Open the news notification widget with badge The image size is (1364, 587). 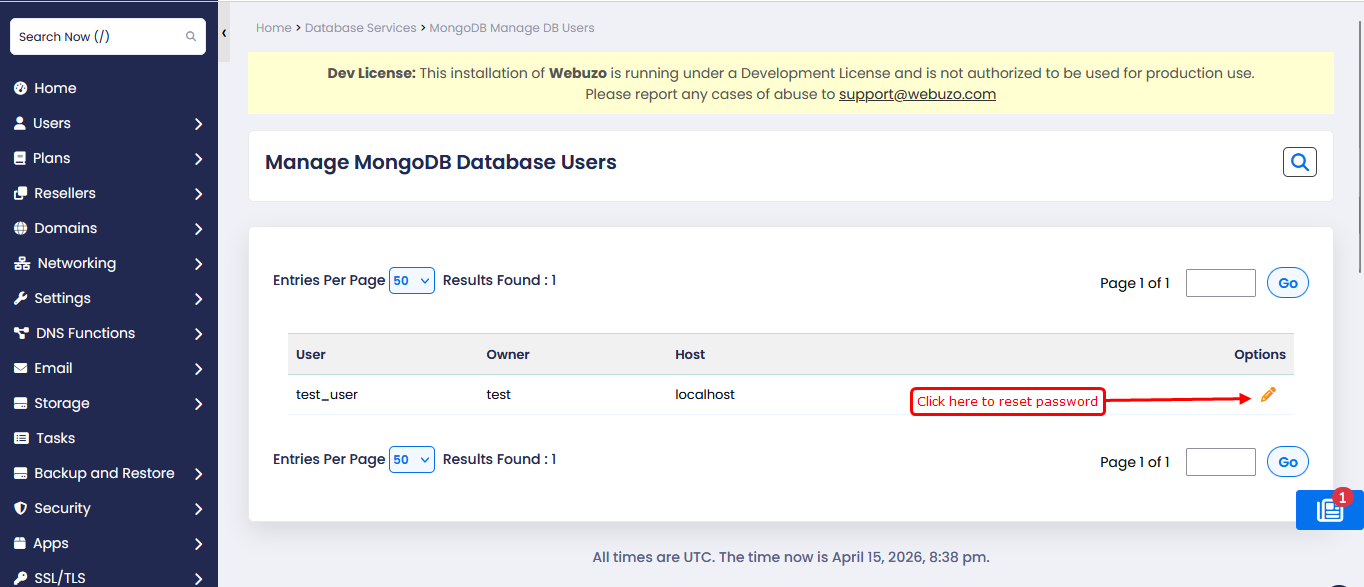click(x=1329, y=510)
